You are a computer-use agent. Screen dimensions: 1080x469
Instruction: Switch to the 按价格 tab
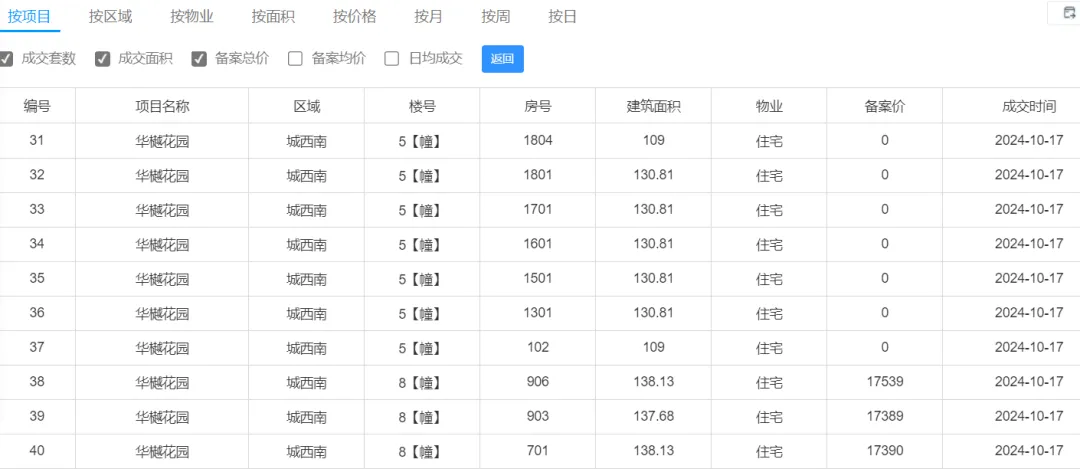pos(355,17)
